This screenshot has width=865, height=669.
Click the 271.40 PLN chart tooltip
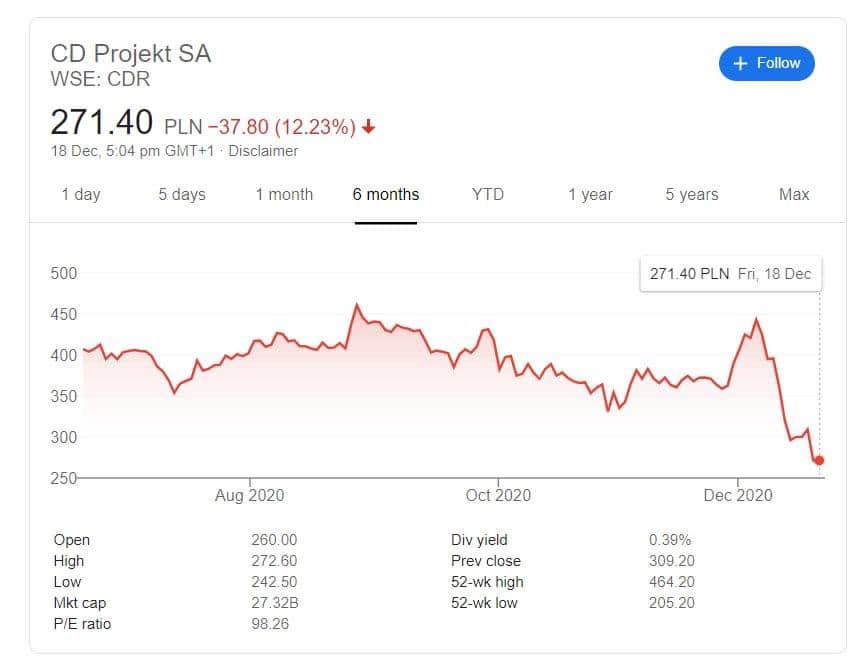[x=730, y=273]
